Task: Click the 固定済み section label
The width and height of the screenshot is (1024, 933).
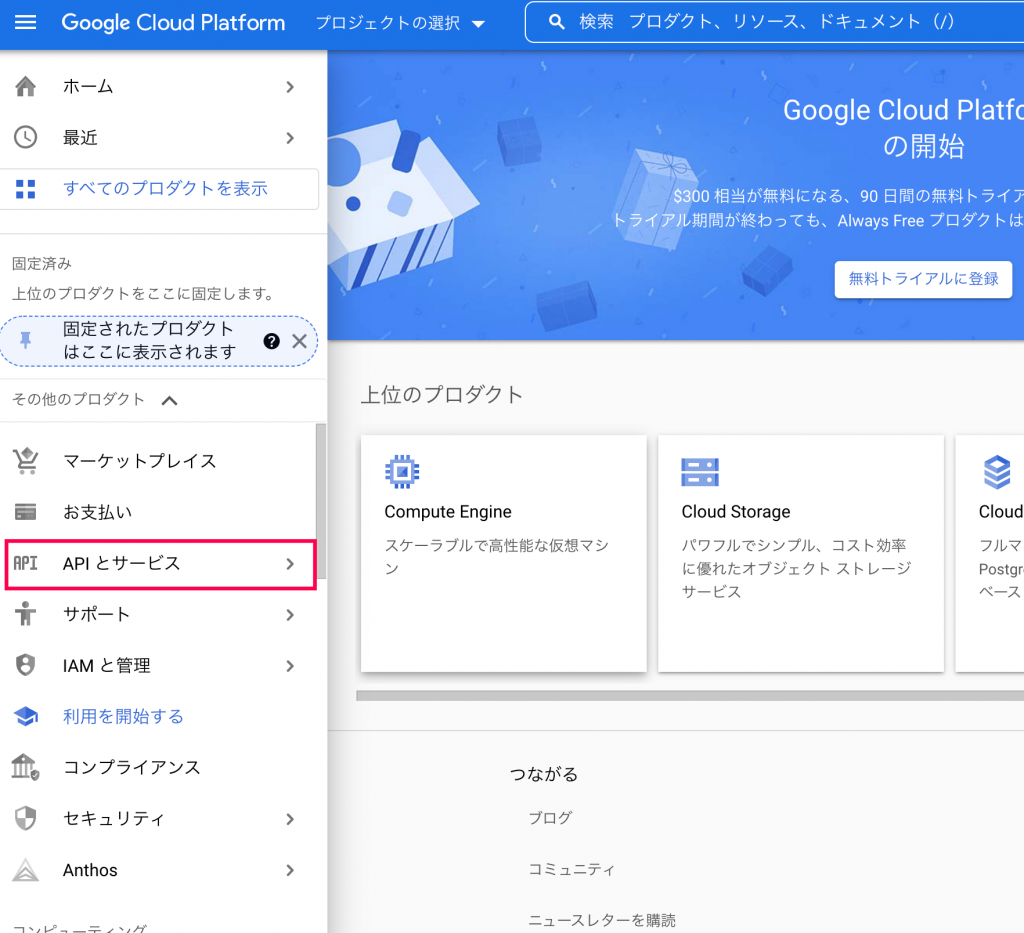Action: pyautogui.click(x=42, y=264)
